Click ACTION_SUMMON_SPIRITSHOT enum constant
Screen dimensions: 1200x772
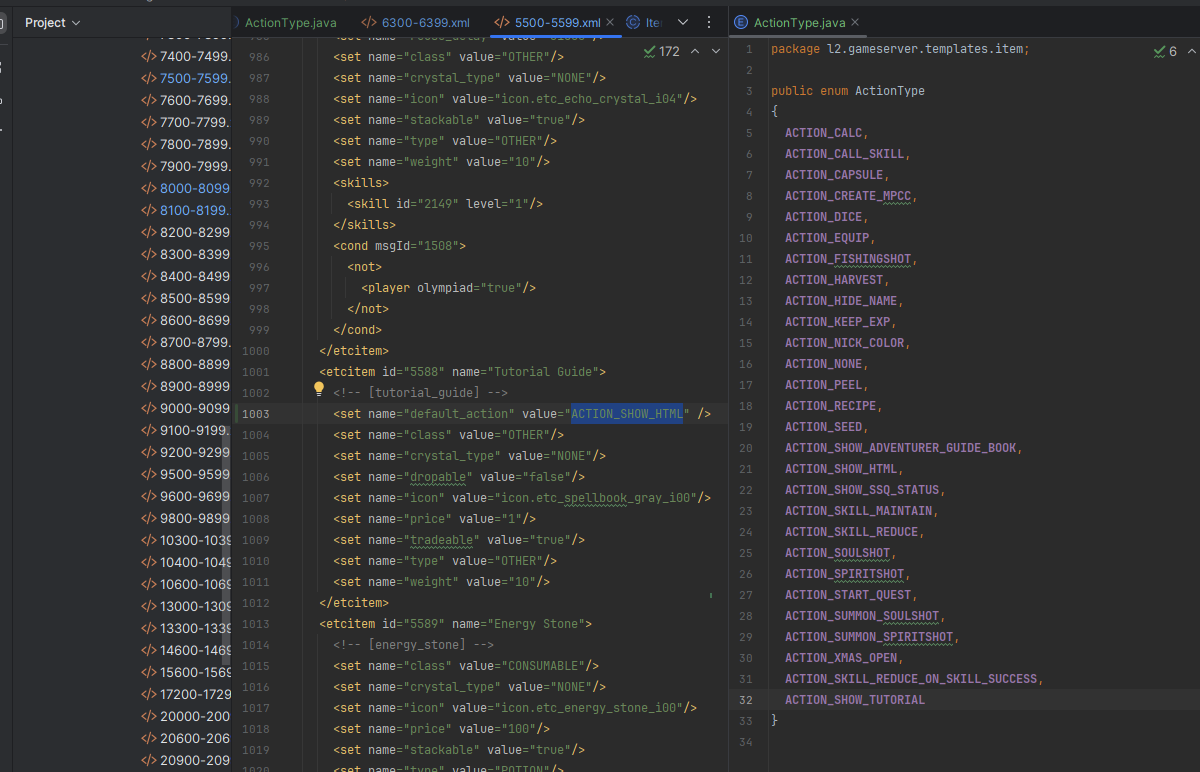pos(871,636)
